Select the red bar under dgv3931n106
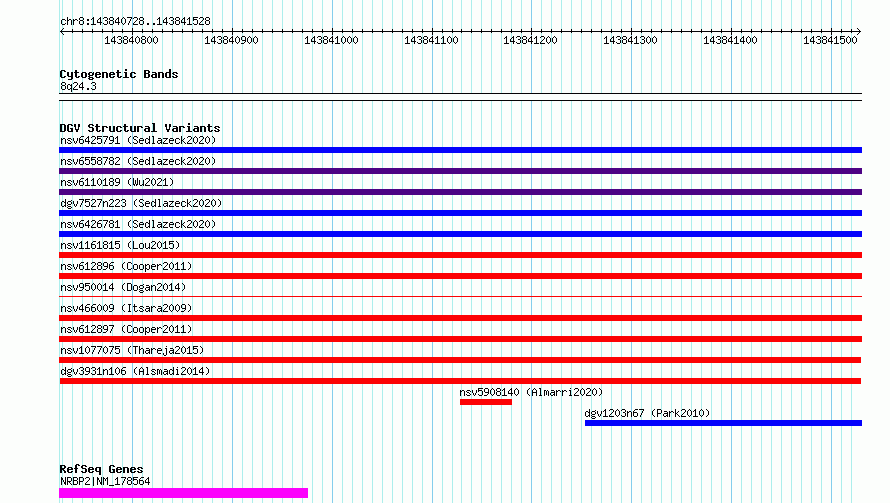 (460, 381)
